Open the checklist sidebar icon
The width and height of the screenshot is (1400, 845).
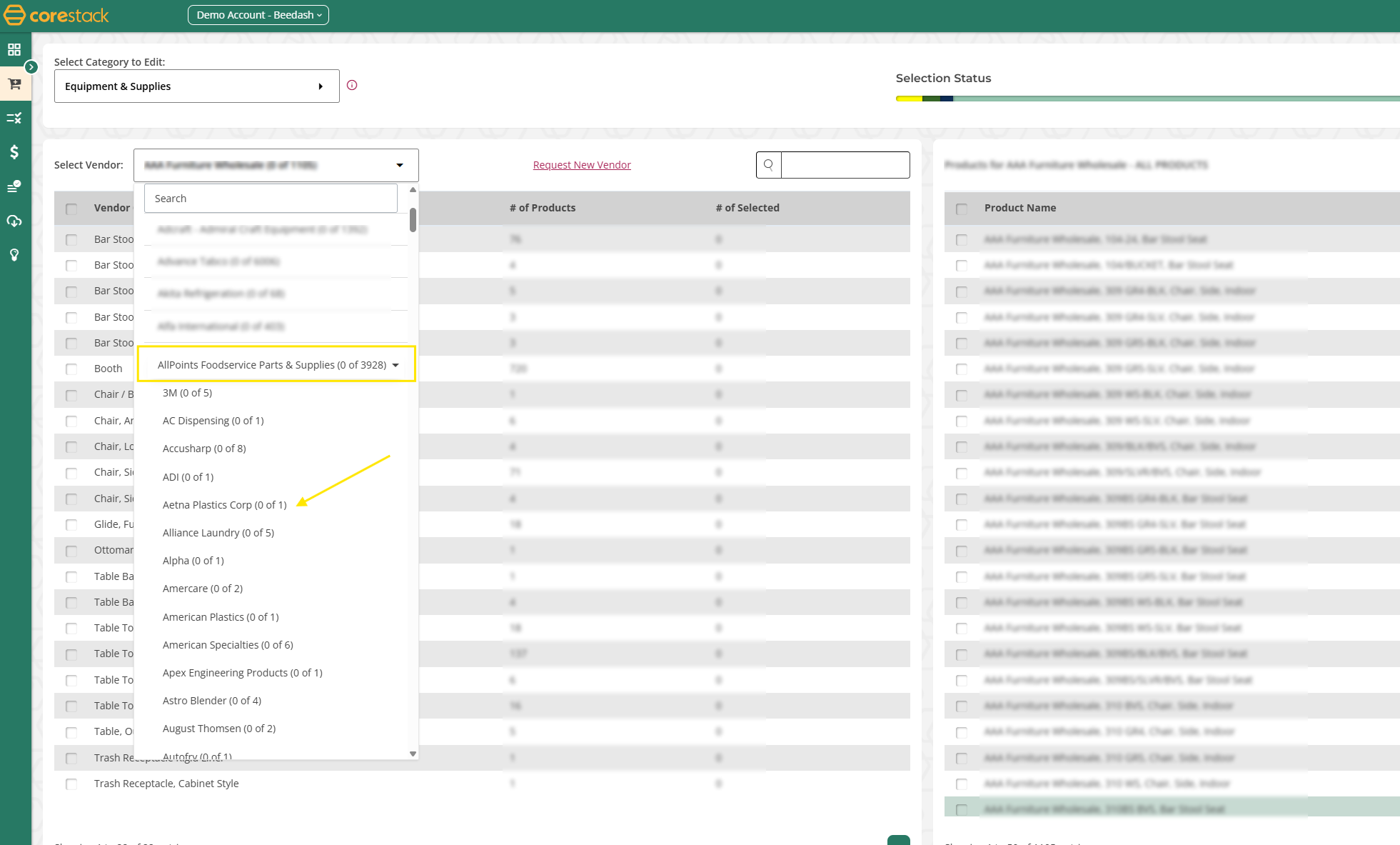(x=14, y=186)
